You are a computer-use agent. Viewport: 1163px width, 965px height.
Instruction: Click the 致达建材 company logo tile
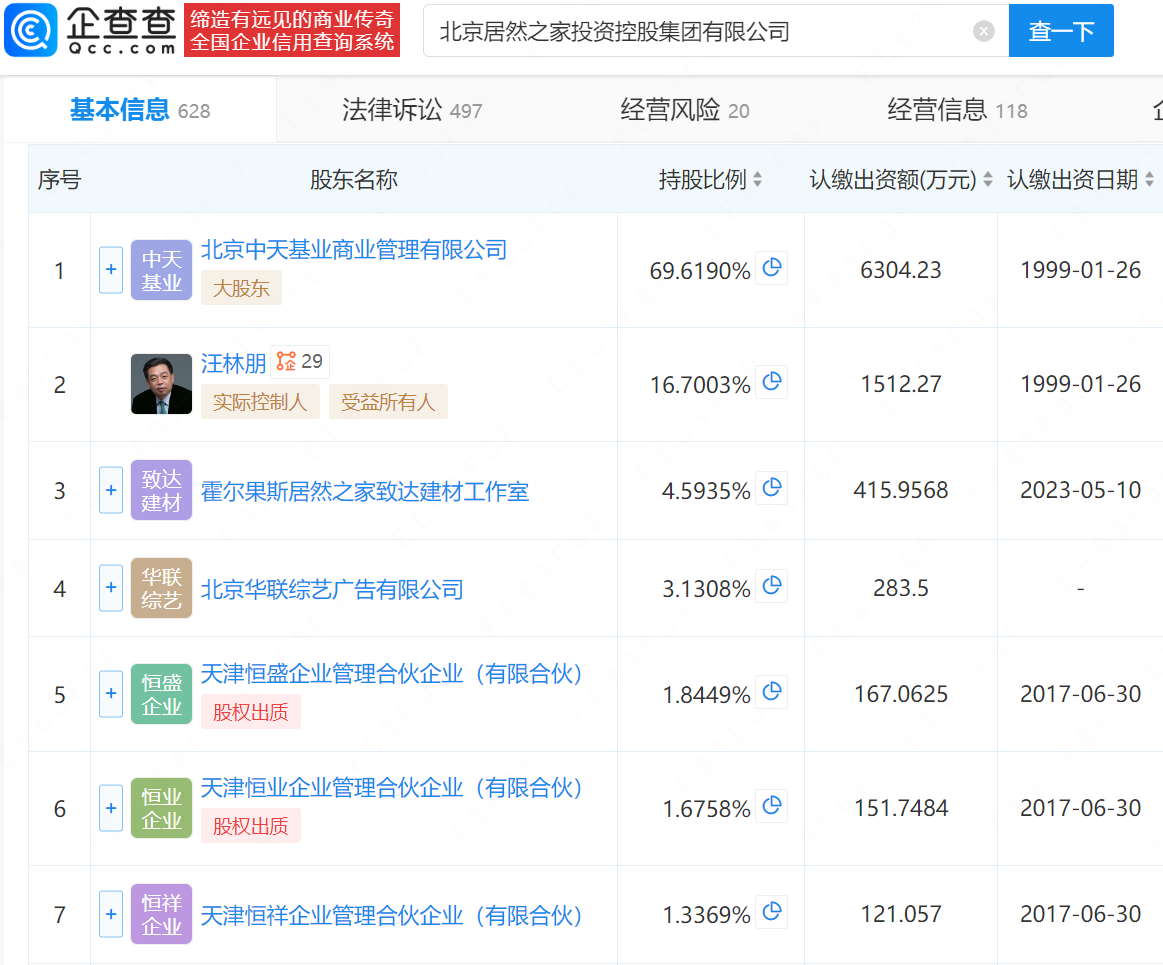coord(162,490)
